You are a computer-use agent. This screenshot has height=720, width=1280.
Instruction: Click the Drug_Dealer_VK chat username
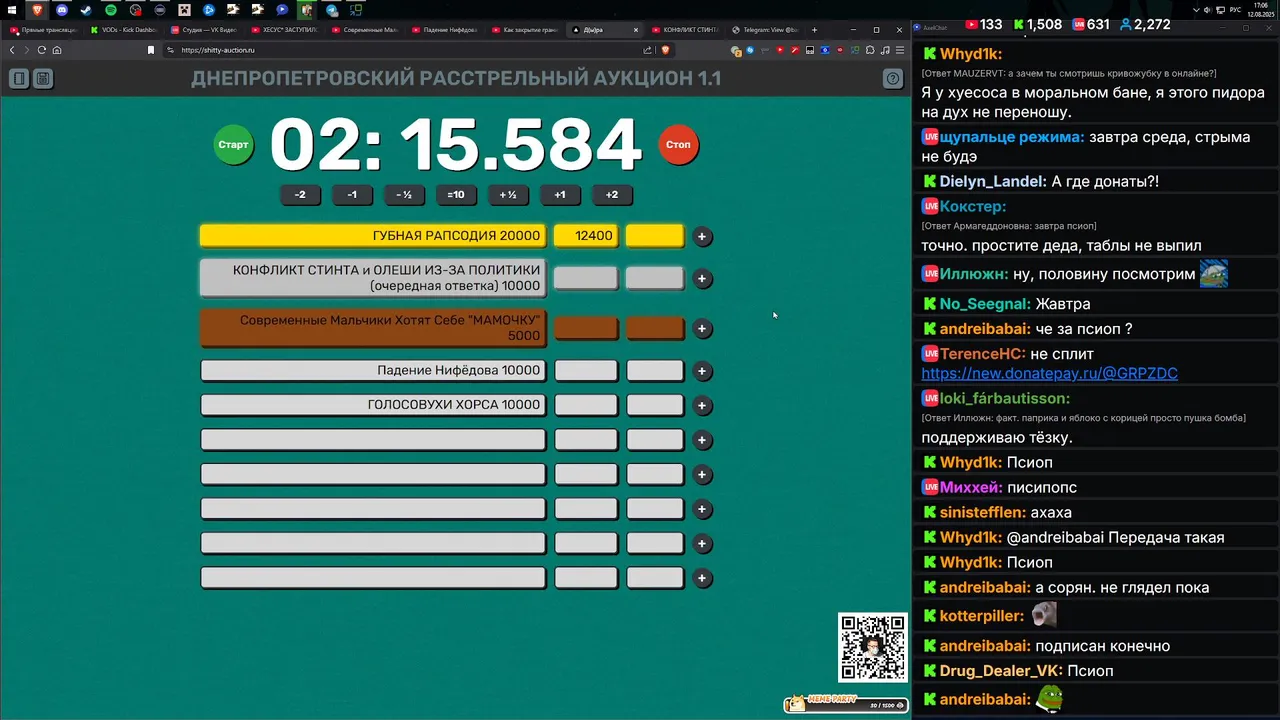[x=1001, y=671]
